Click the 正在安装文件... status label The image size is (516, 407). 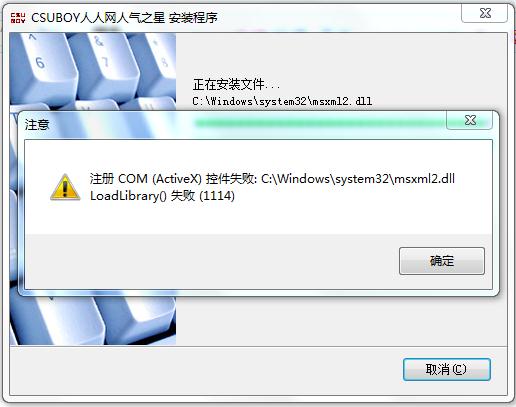point(236,84)
